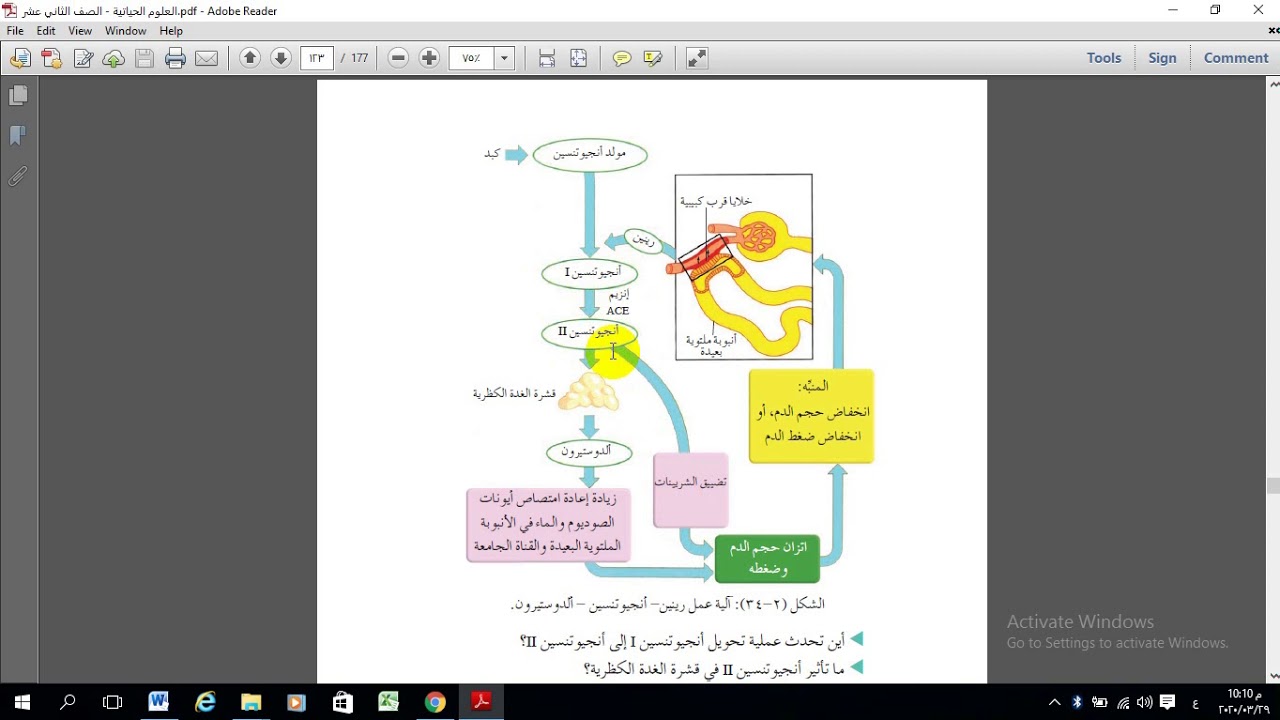Open the zoom level dropdown arrow
Viewport: 1280px width, 720px height.
point(504,58)
